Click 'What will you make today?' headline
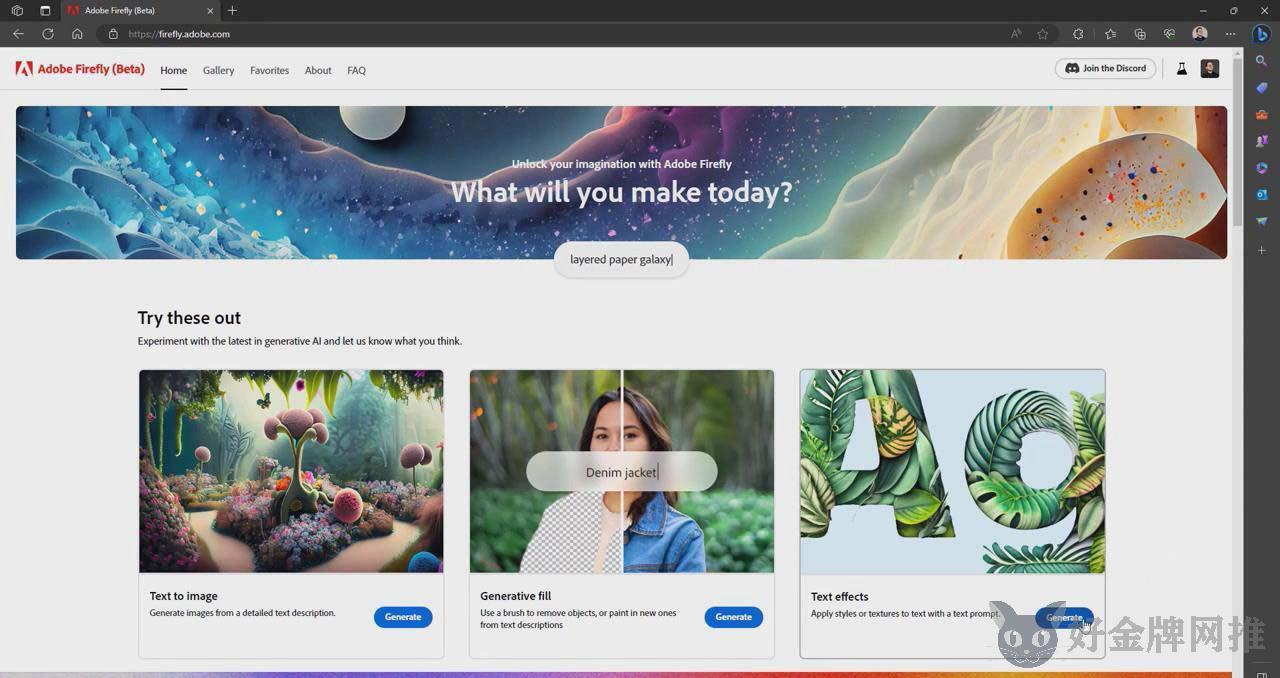Image resolution: width=1280 pixels, height=678 pixels. tap(621, 191)
